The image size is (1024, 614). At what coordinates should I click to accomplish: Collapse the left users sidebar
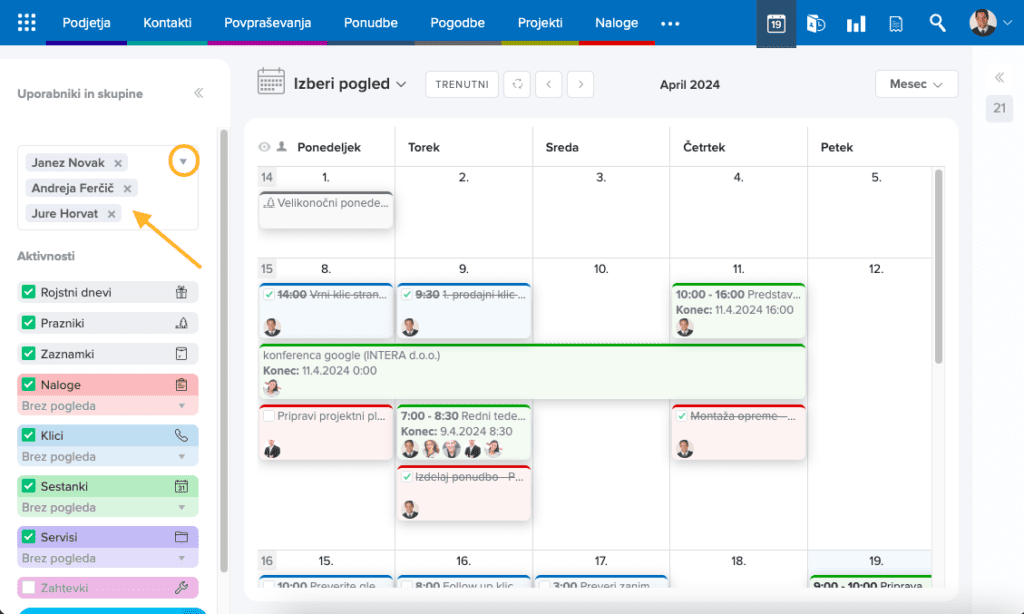(198, 93)
